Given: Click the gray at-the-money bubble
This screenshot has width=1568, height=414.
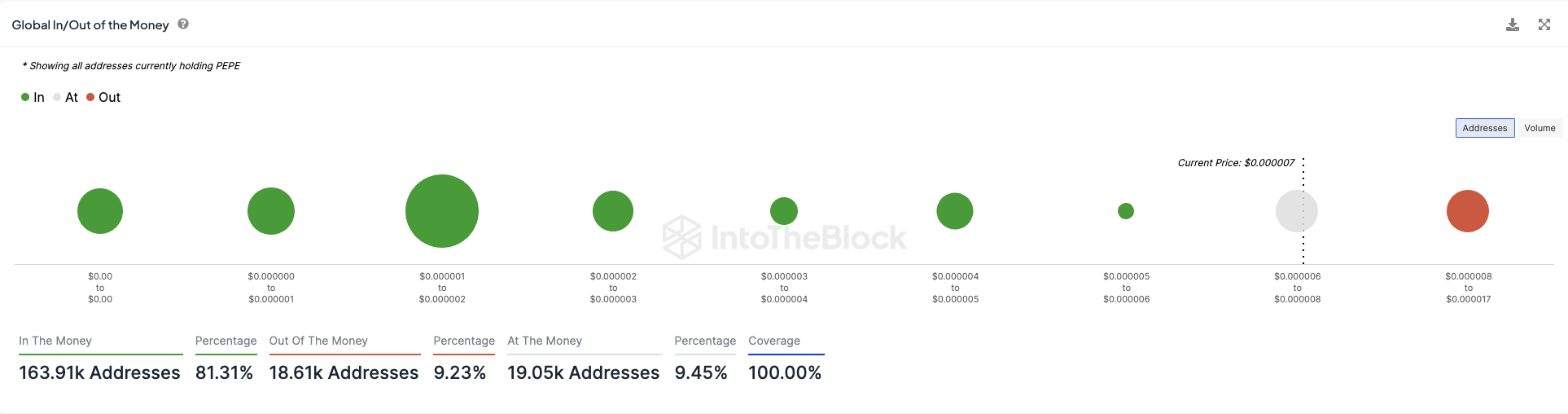Looking at the screenshot, I should coord(1296,211).
